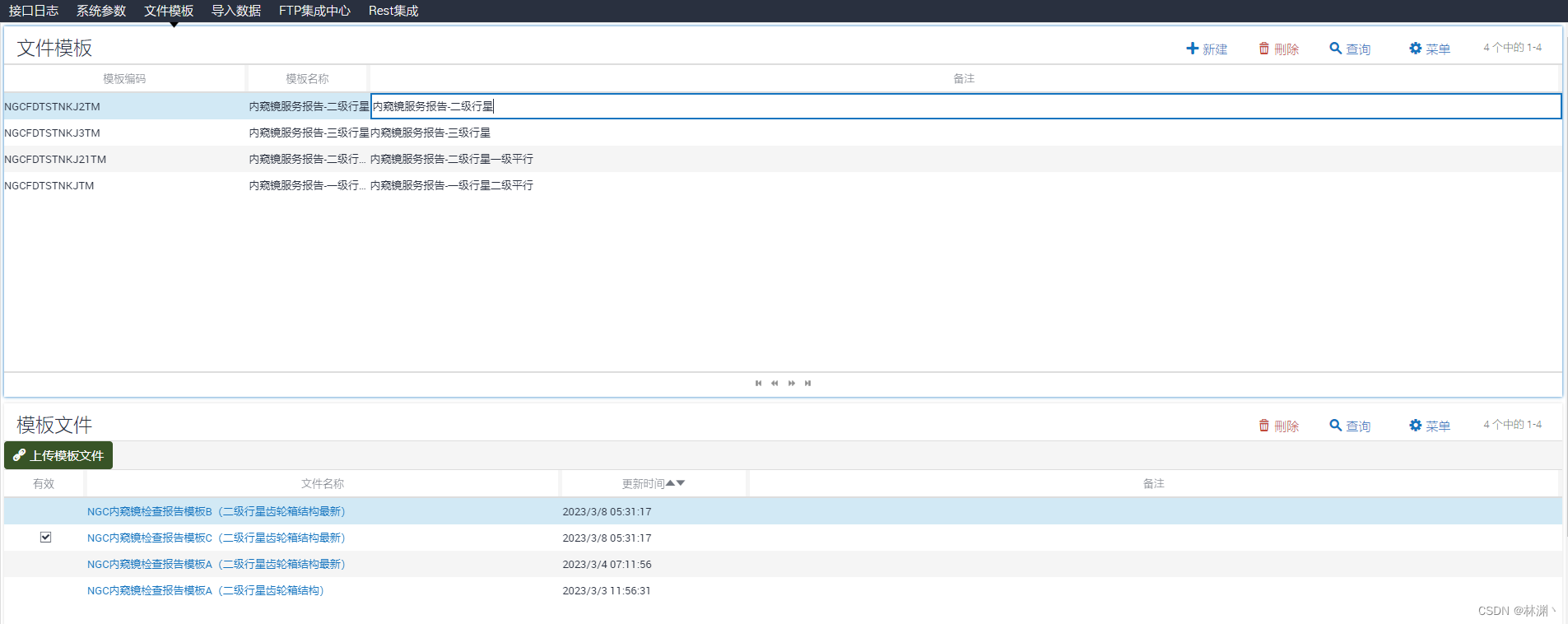
Task: Open 模板A (二级行星齿轮箱结构) link
Action: (x=206, y=590)
